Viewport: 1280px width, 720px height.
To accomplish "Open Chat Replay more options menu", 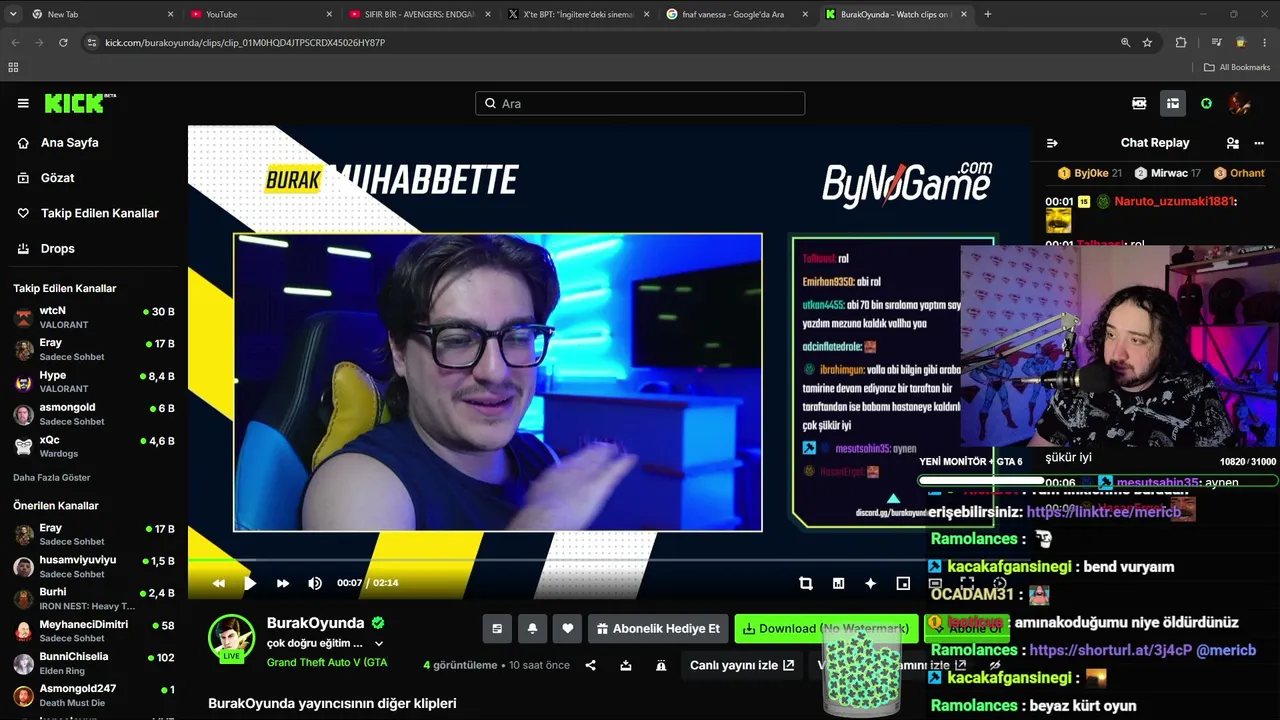I will tap(1259, 143).
